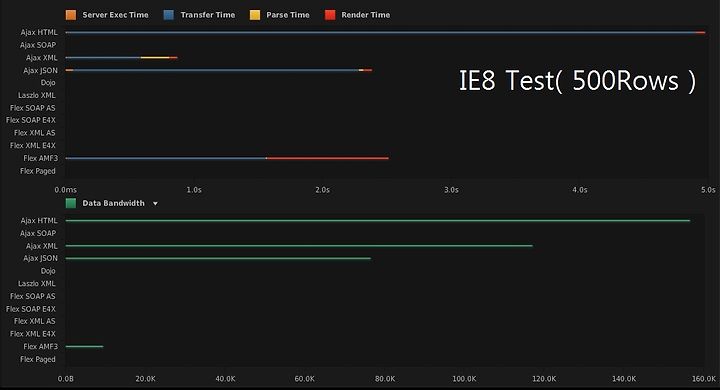Click Flex AMF3 label in timing chart

point(40,158)
